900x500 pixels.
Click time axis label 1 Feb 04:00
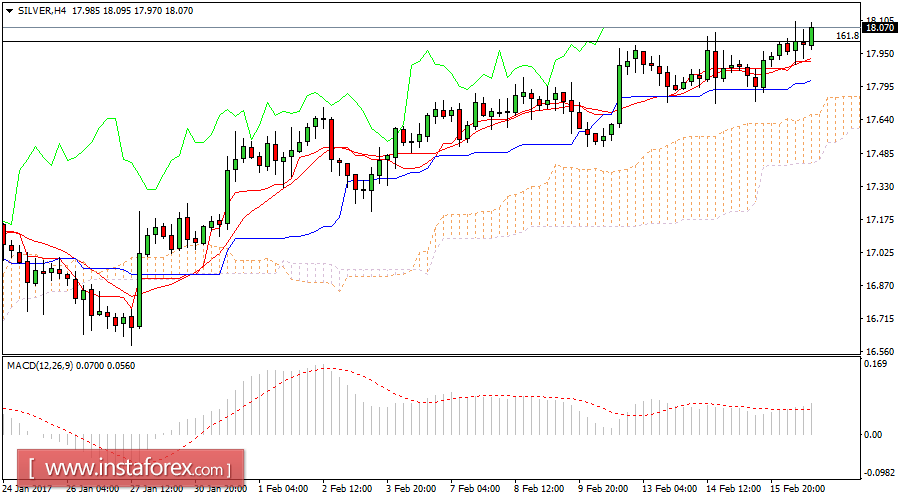[283, 489]
